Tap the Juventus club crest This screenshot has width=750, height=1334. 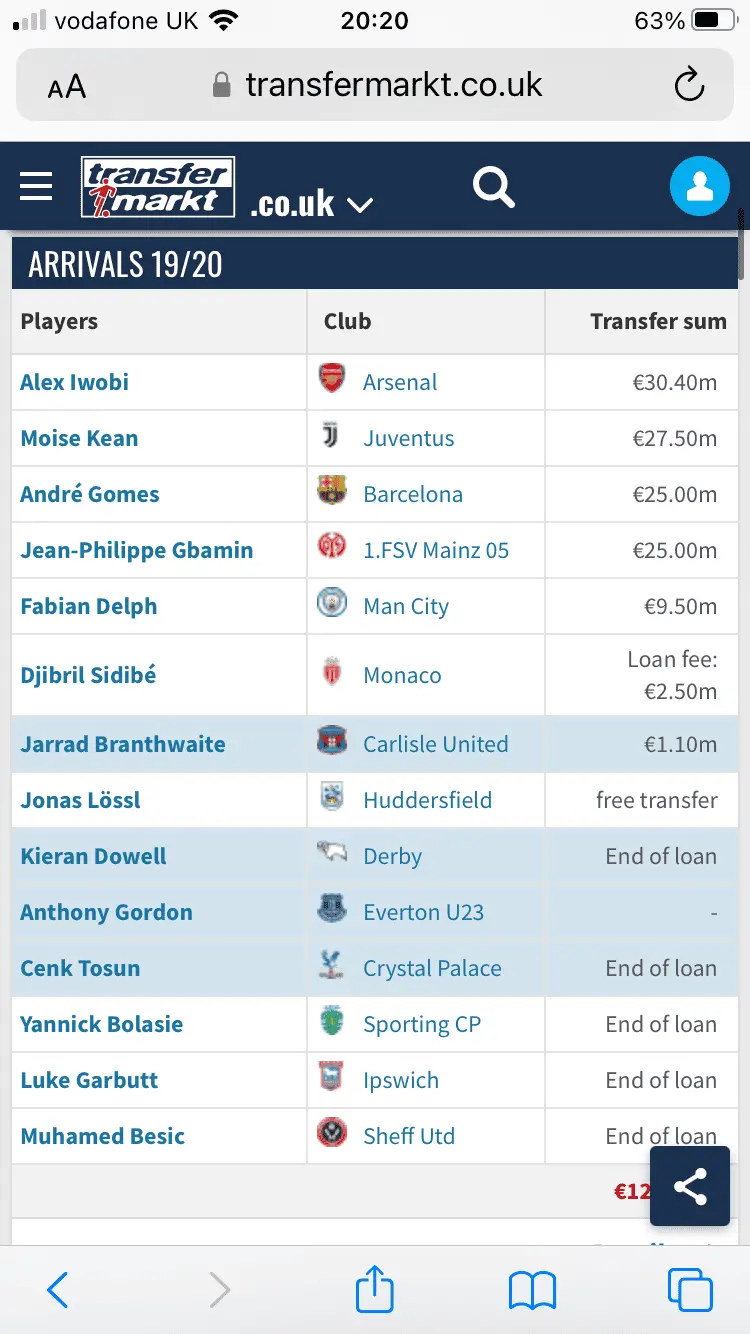pyautogui.click(x=331, y=436)
